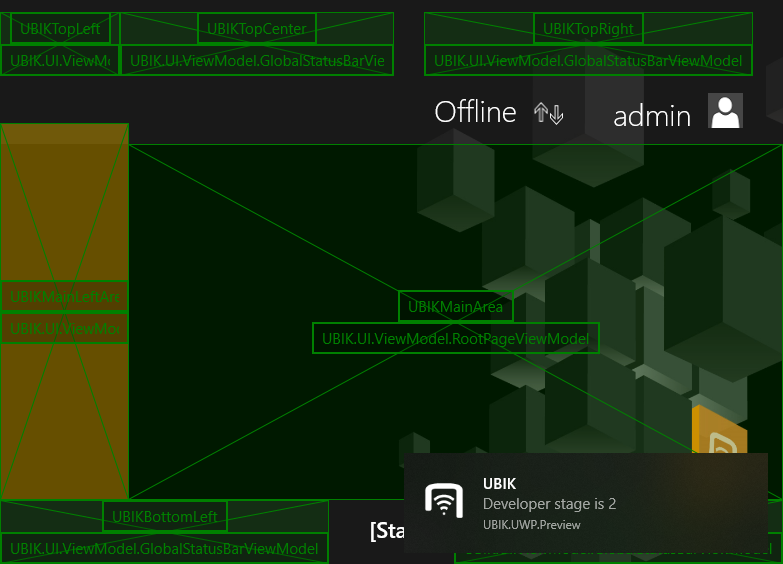This screenshot has width=783, height=564.
Task: Click the truncated '[Sta' text in bottom bar
Action: tap(386, 531)
